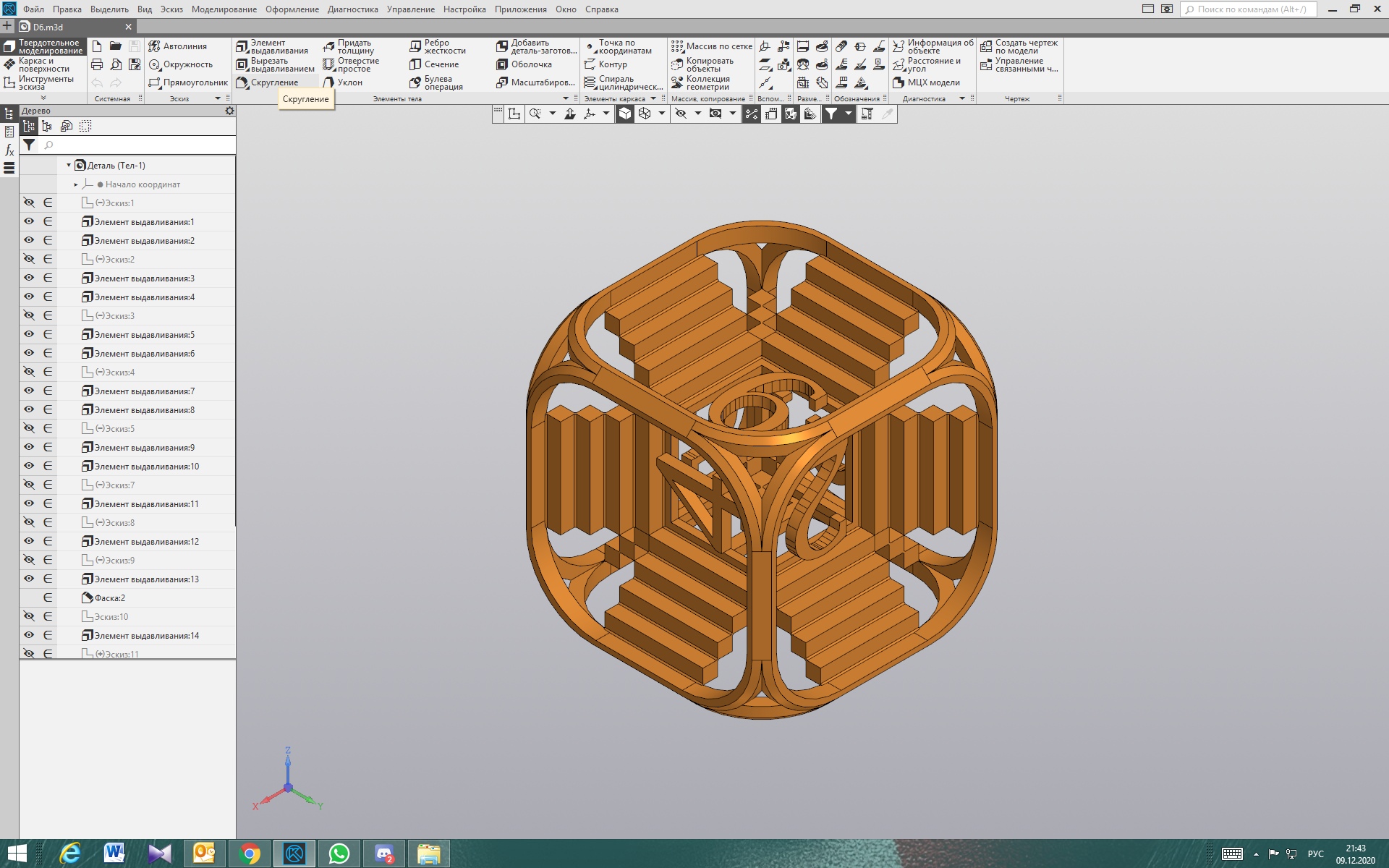
Task: Open the Сечение section tool
Action: (x=434, y=64)
